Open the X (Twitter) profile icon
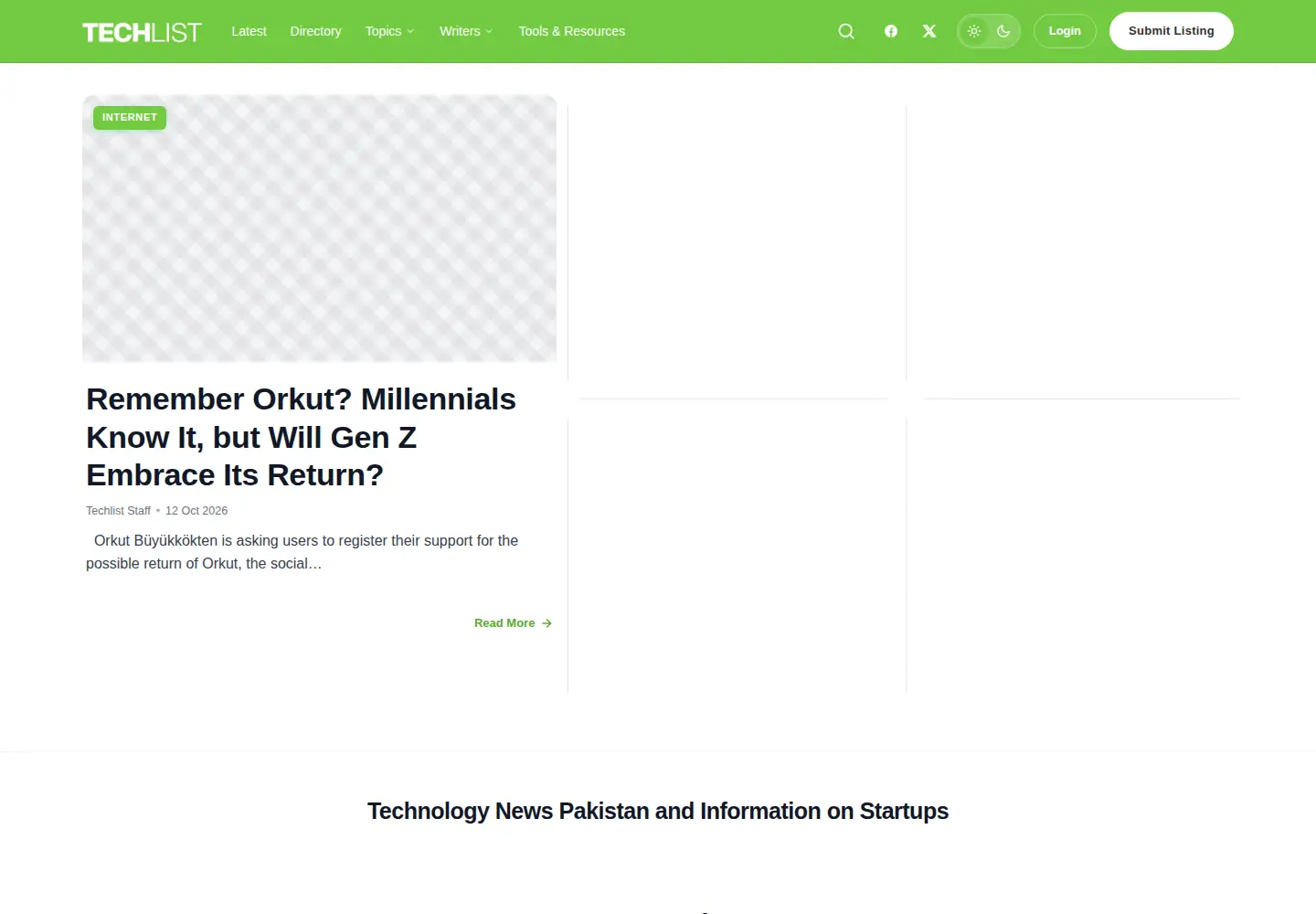This screenshot has height=914, width=1316. (x=929, y=31)
